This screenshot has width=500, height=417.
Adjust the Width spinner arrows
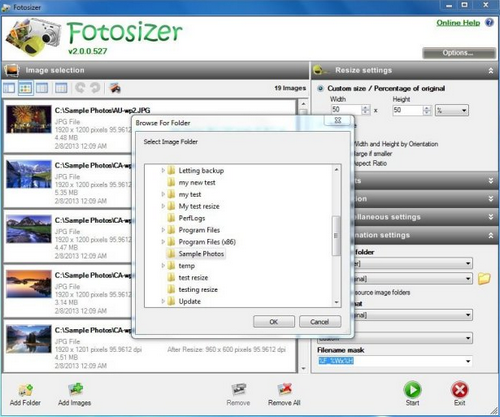[366, 110]
